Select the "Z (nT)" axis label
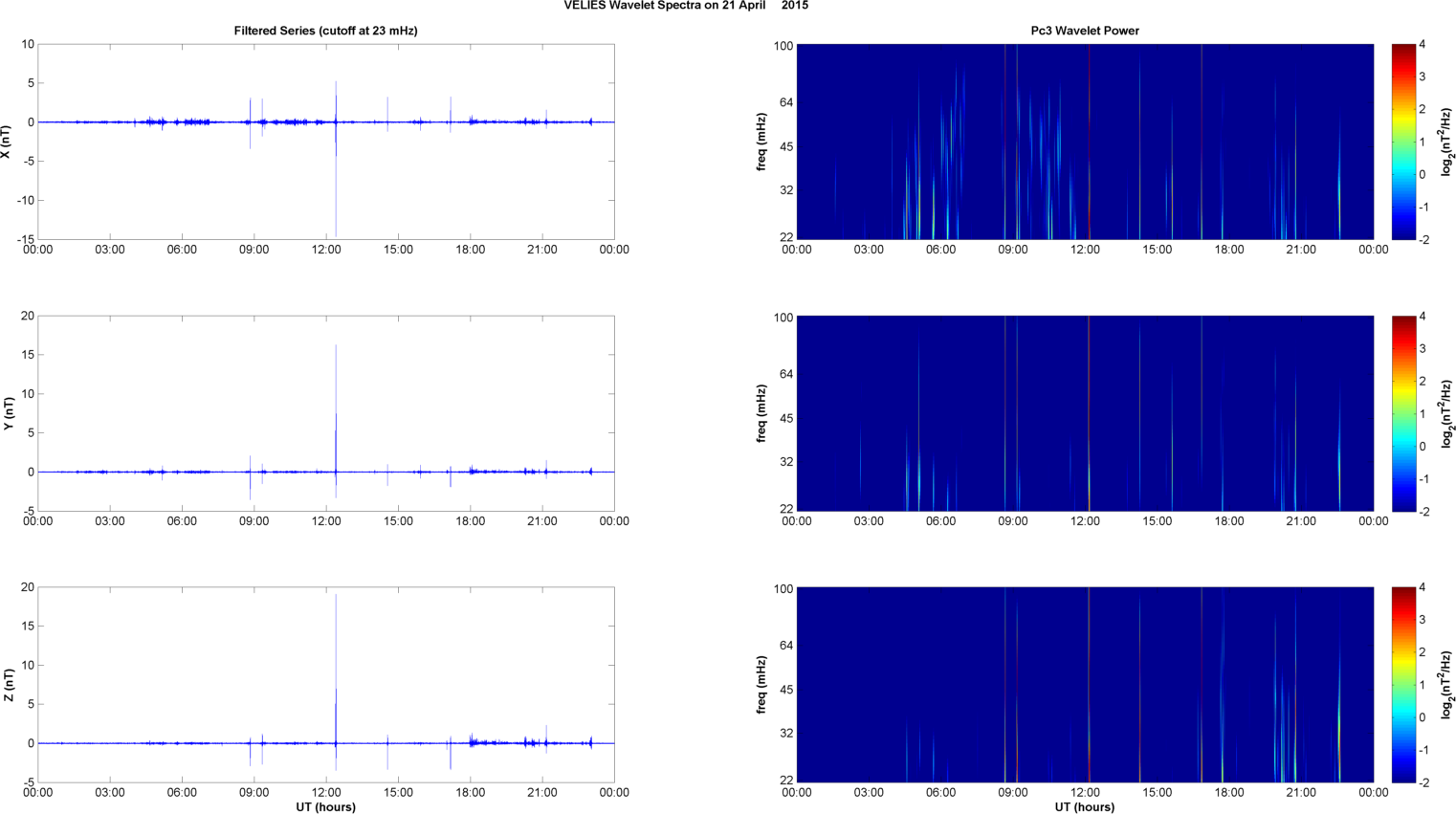Screen dimensions: 1456x814 (9, 685)
